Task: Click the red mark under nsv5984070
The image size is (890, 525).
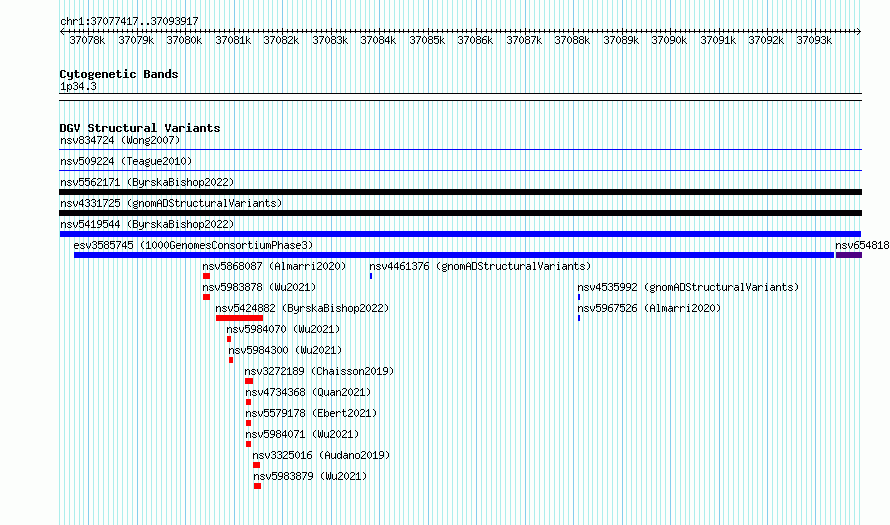Action: [x=229, y=339]
